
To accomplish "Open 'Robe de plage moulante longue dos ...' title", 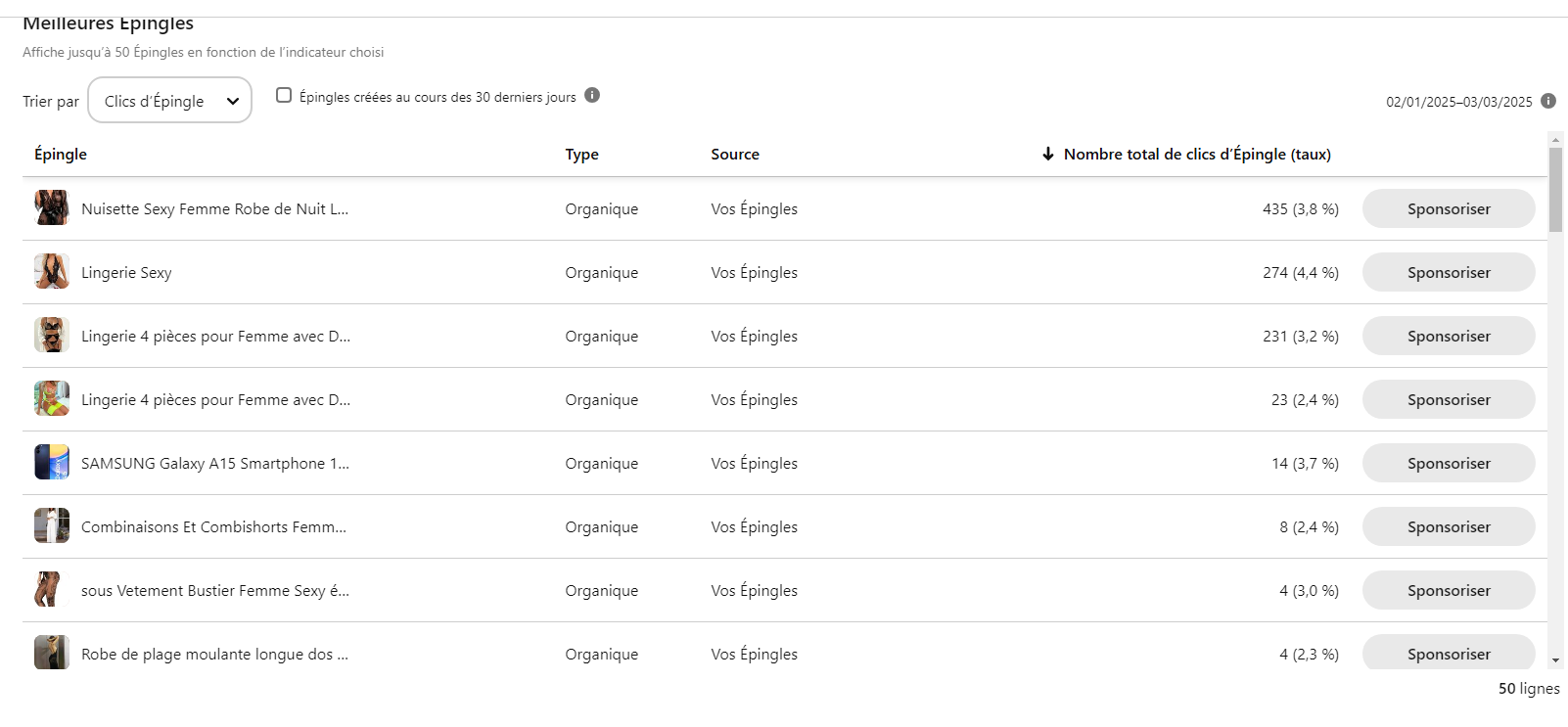I will (x=214, y=654).
